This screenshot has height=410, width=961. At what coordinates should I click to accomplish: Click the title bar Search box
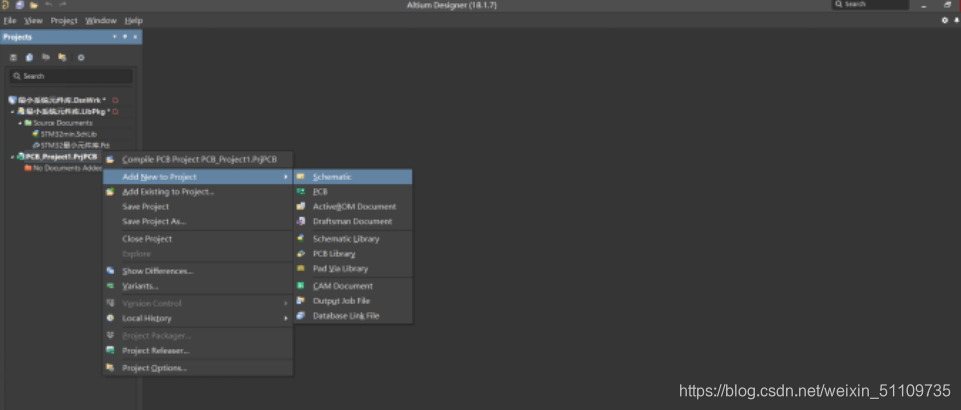click(870, 4)
